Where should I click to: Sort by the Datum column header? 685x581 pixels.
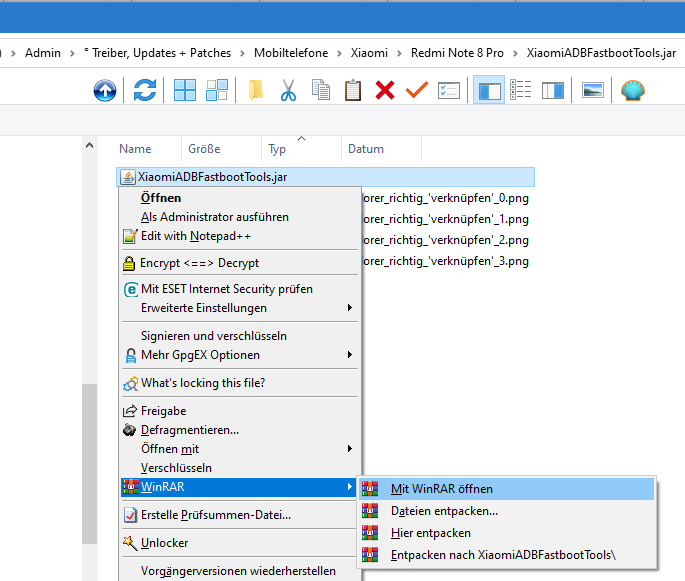pyautogui.click(x=381, y=149)
